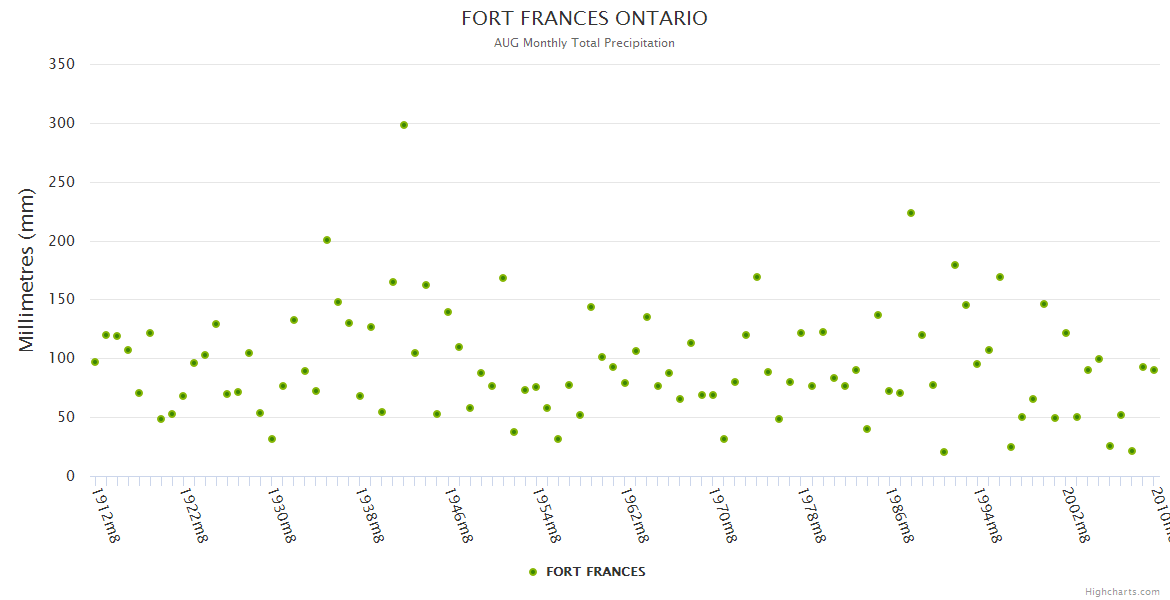1170x600 pixels.
Task: Select the data point near 225 mm
Action: point(911,213)
